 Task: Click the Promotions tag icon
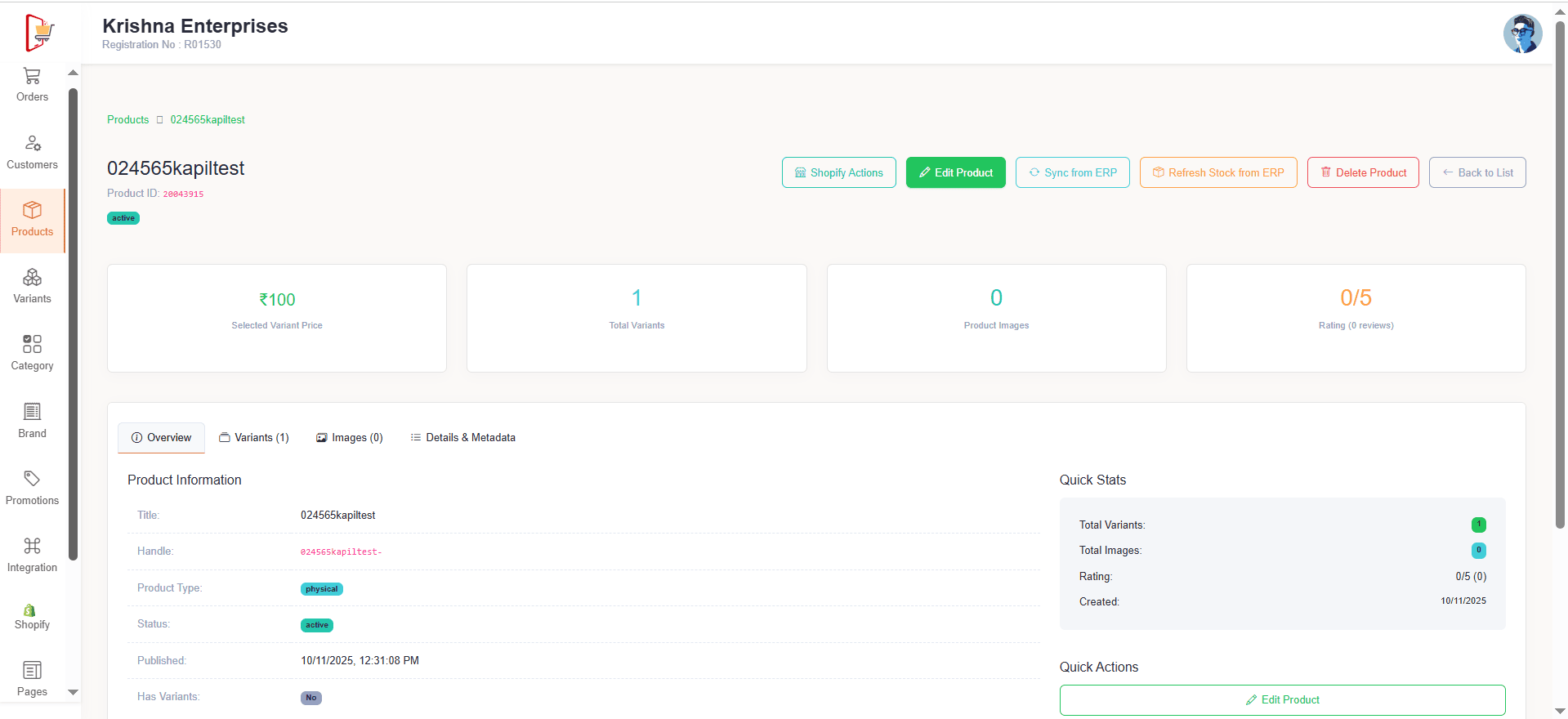click(32, 479)
